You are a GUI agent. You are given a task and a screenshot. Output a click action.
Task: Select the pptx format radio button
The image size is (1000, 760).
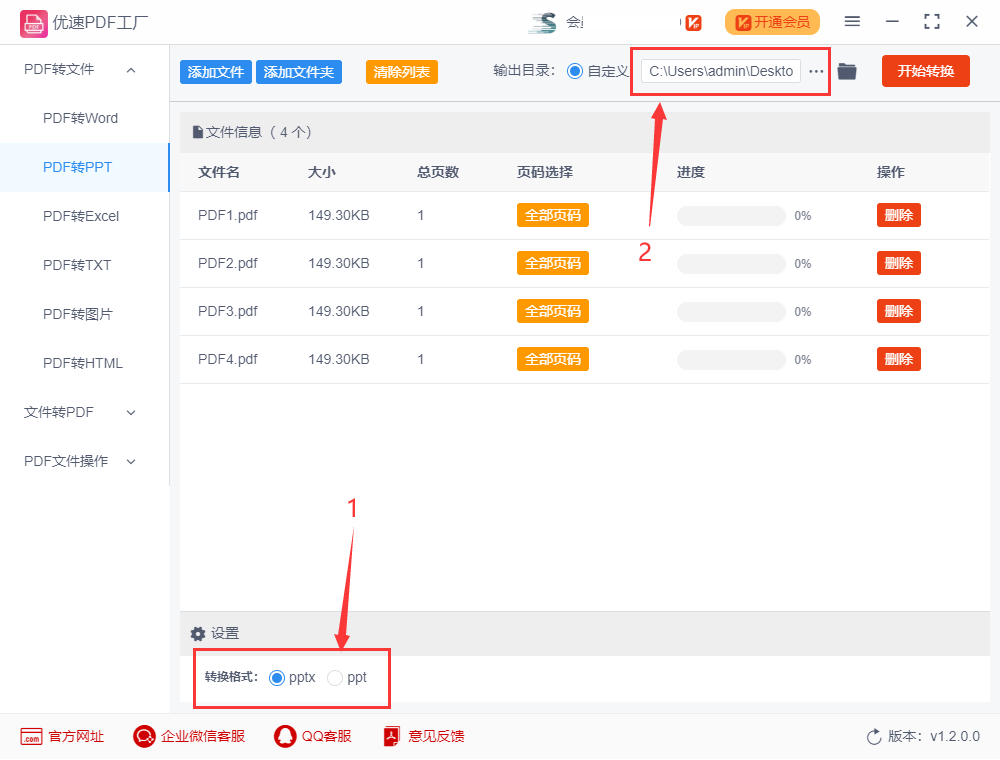[277, 678]
